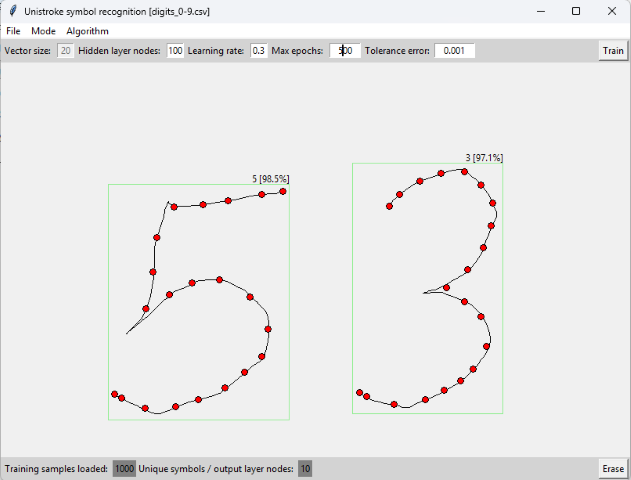
Task: Click the Training samples loaded value 1000
Action: [124, 469]
